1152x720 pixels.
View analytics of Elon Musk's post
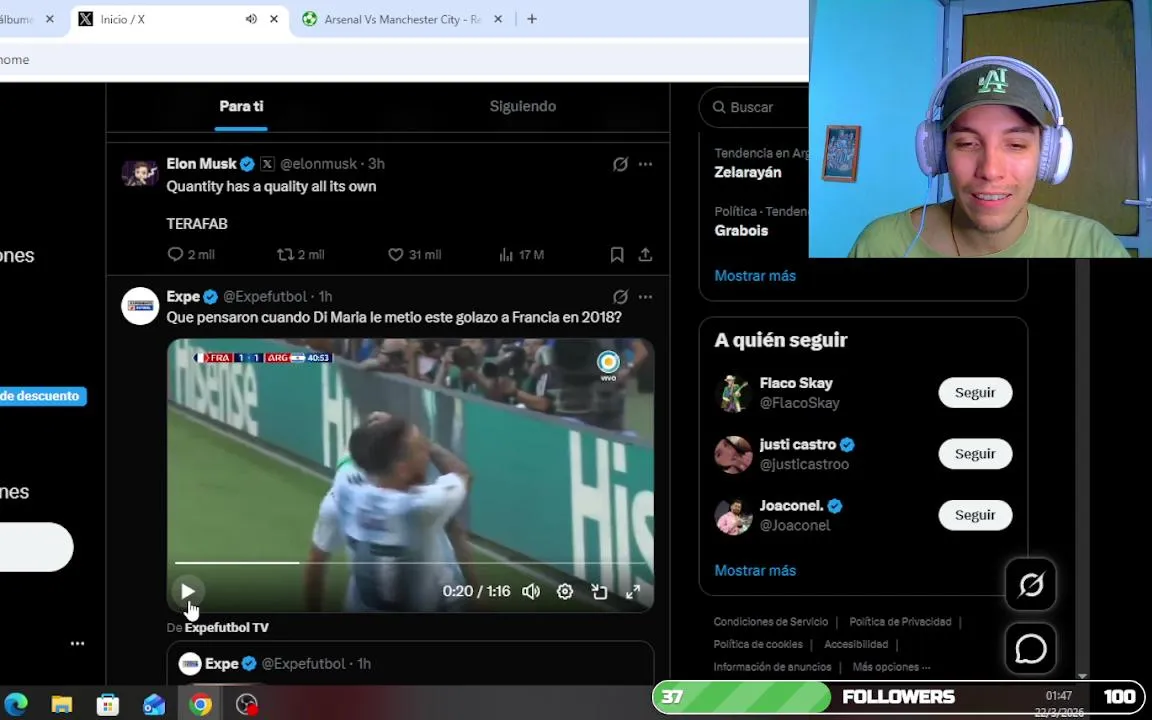point(521,255)
